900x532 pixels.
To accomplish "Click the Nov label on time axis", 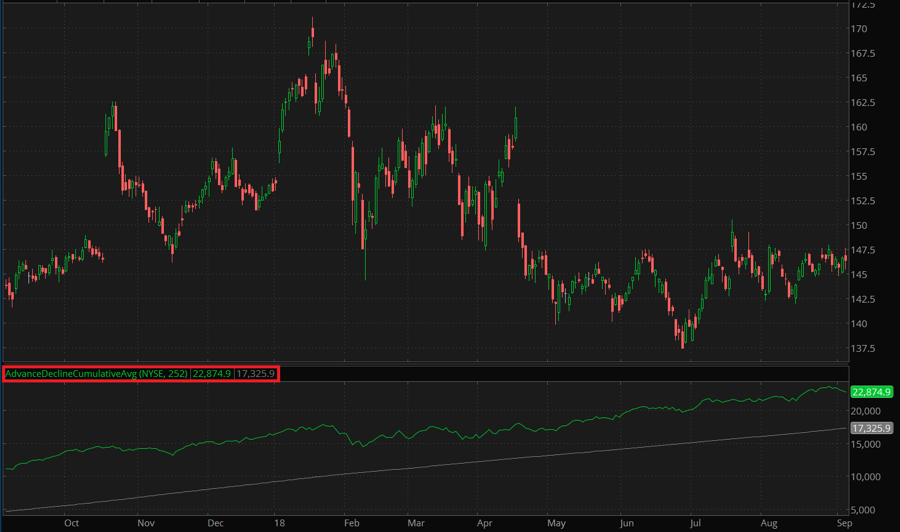I will pos(145,522).
